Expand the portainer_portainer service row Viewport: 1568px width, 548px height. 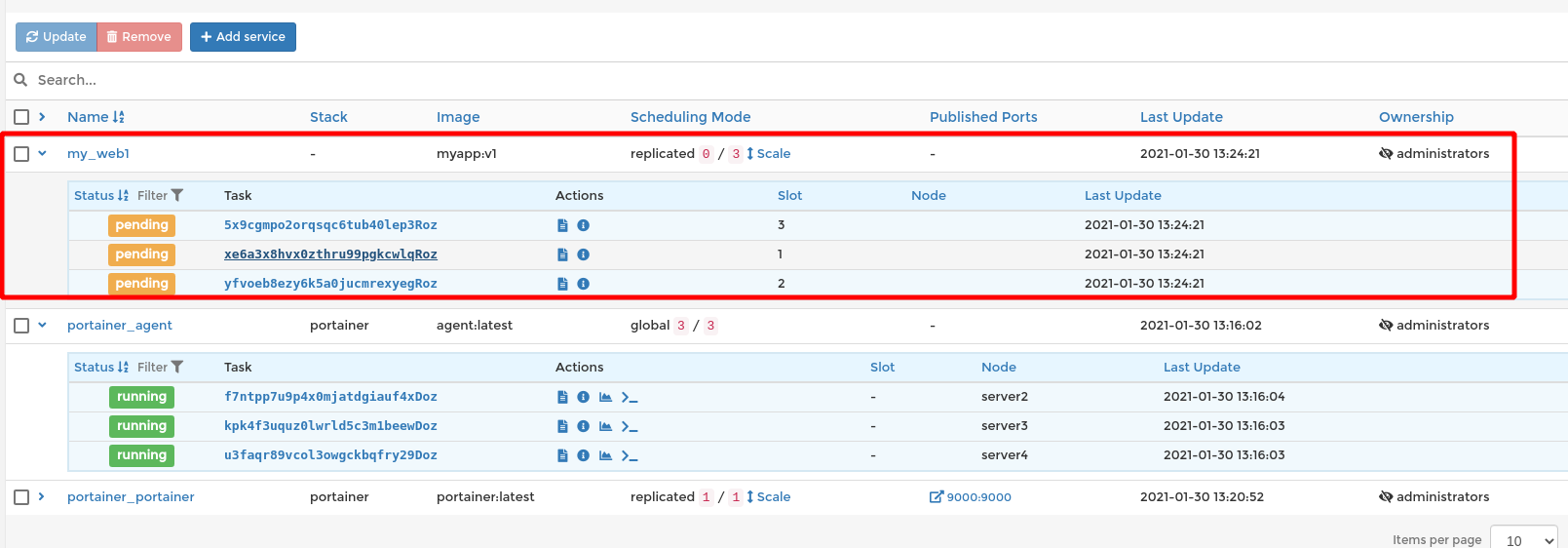tap(42, 496)
